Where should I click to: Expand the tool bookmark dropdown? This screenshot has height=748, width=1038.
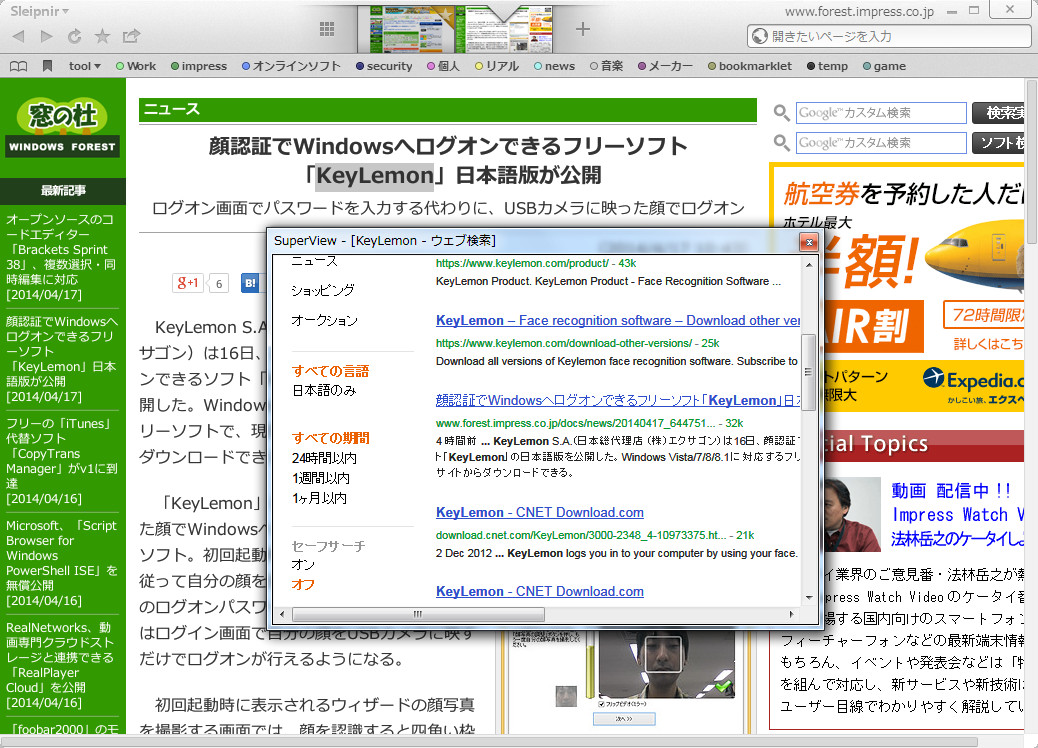pyautogui.click(x=85, y=66)
